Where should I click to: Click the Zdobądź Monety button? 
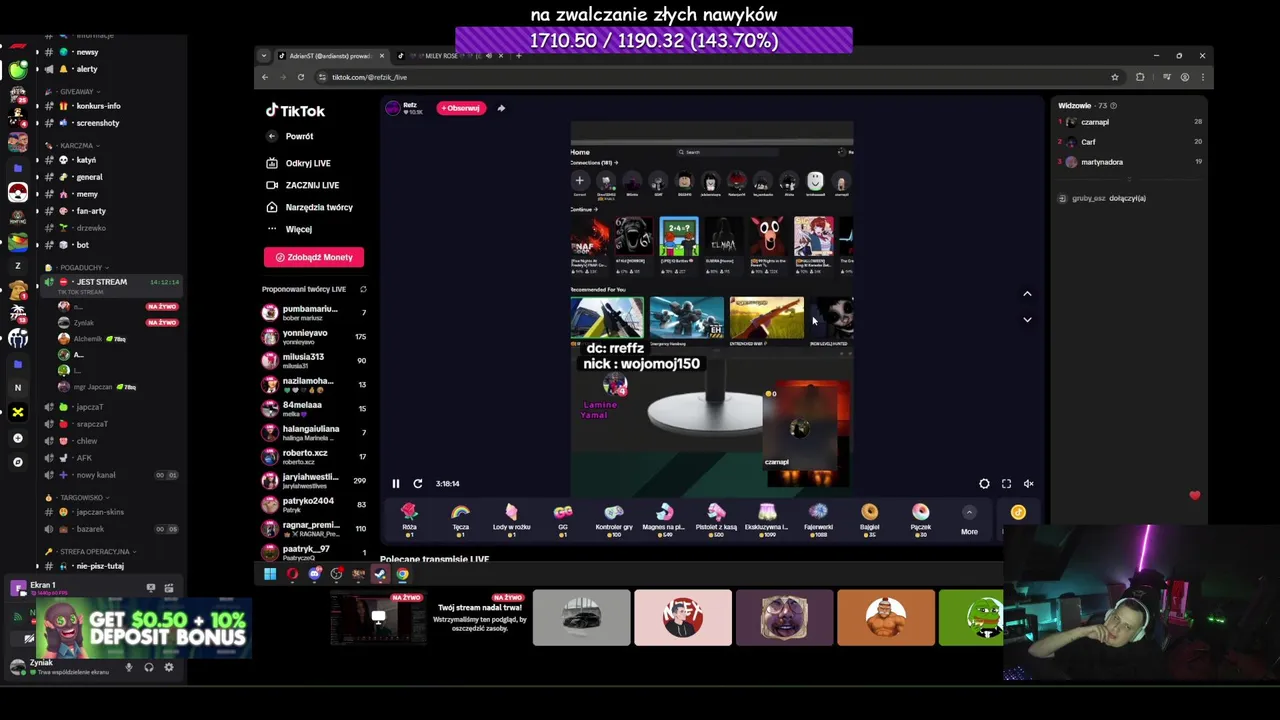click(x=314, y=257)
